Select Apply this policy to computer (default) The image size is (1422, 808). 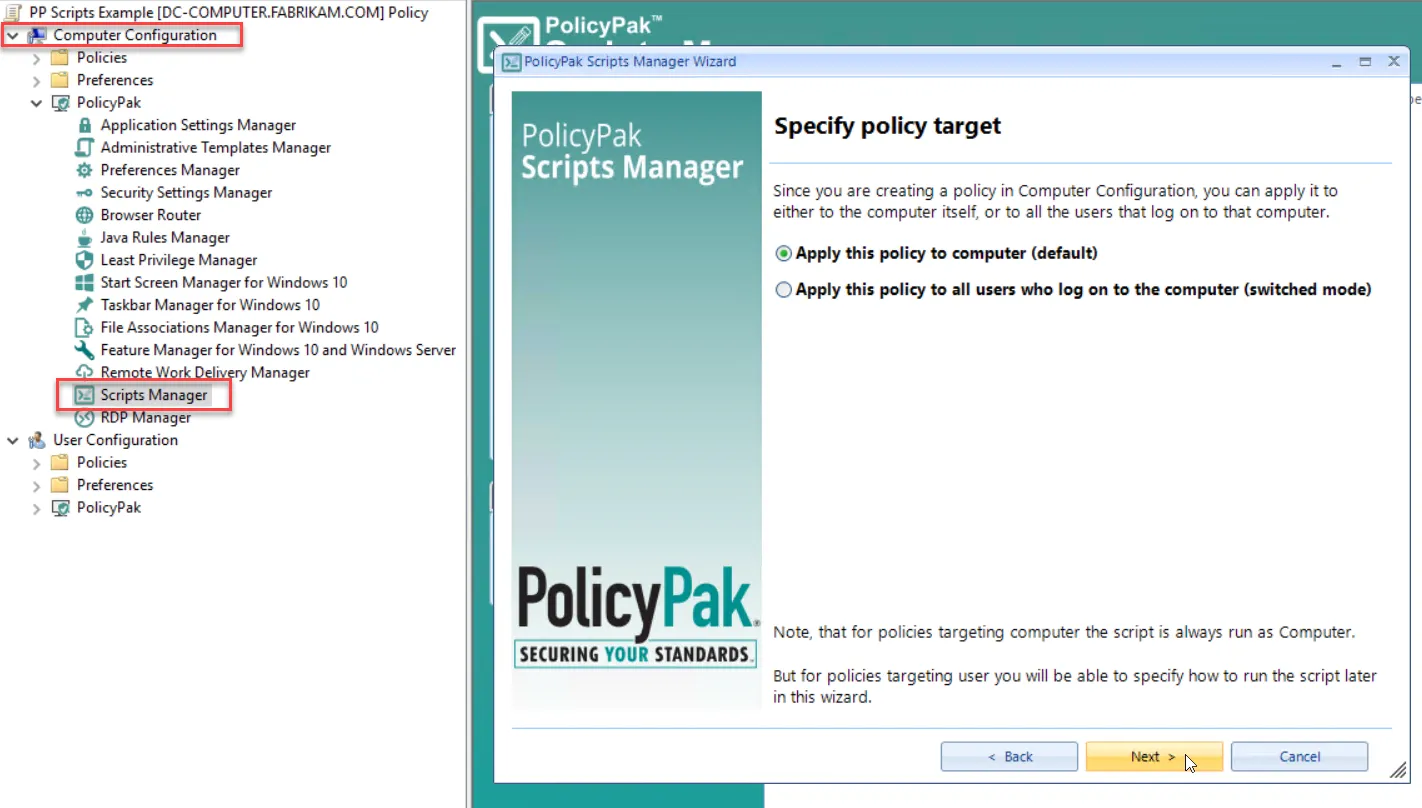784,254
